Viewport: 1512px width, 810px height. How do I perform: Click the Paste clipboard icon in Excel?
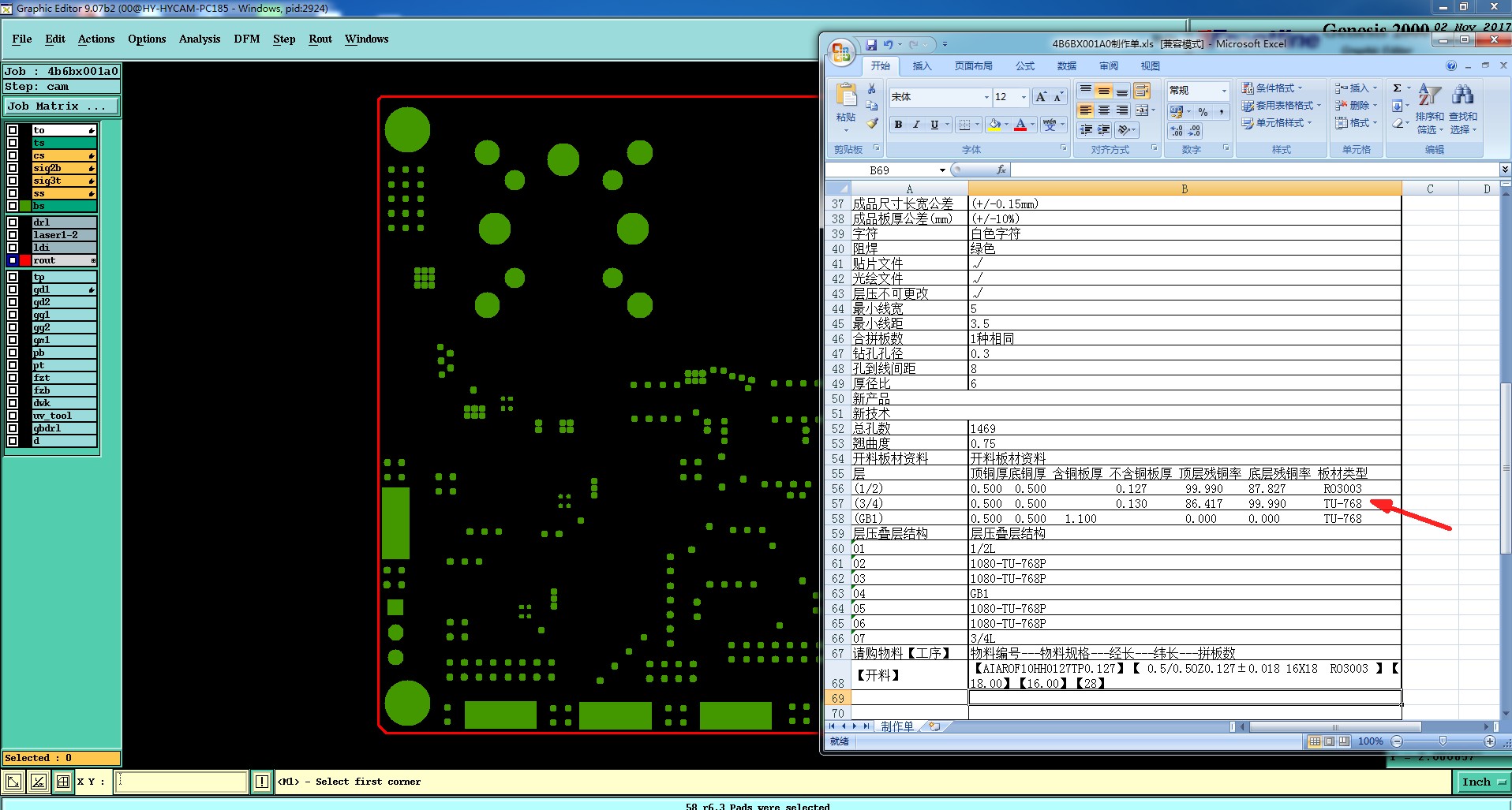846,95
